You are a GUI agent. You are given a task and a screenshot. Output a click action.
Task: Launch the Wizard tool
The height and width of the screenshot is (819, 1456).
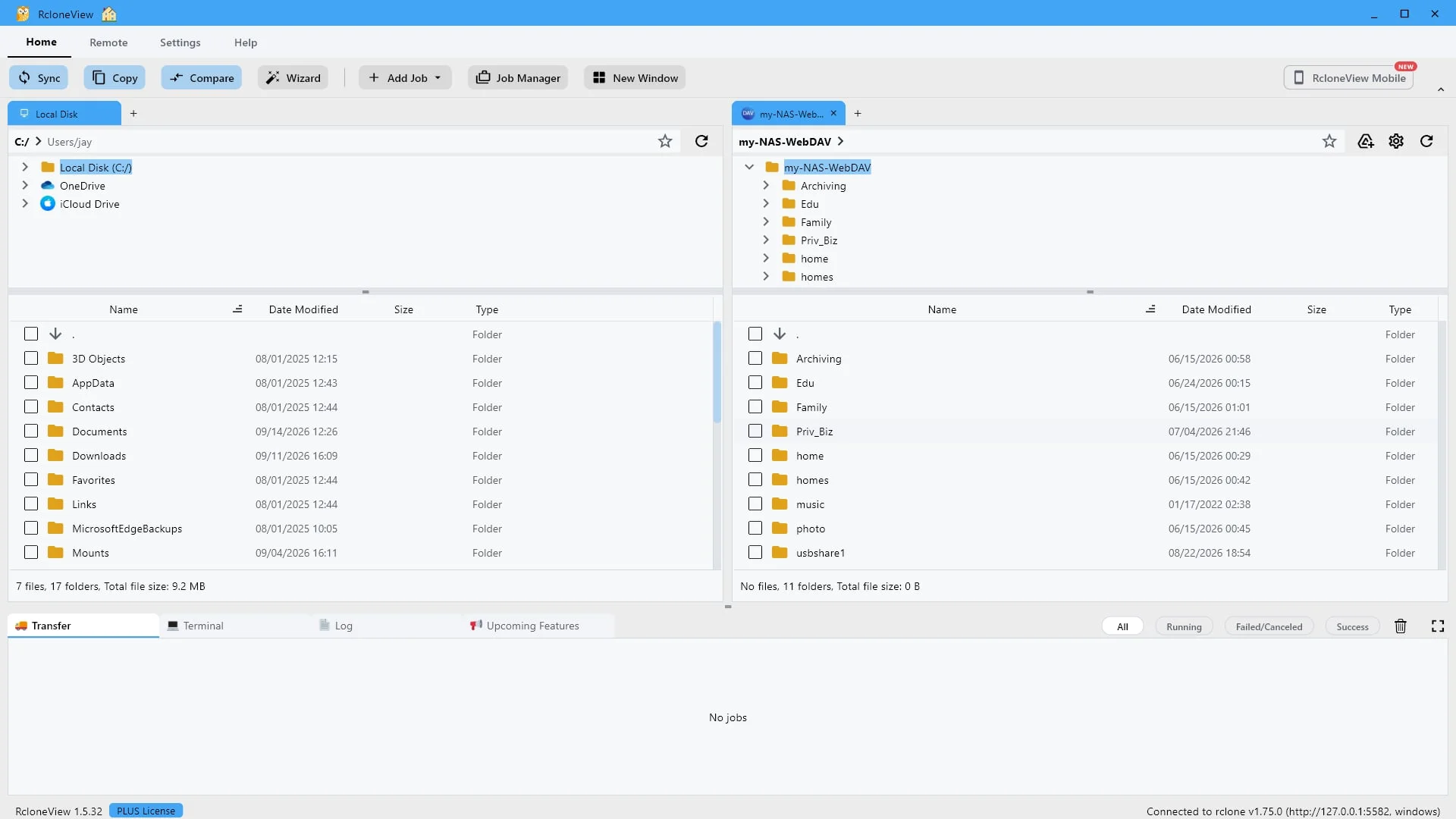pyautogui.click(x=293, y=77)
